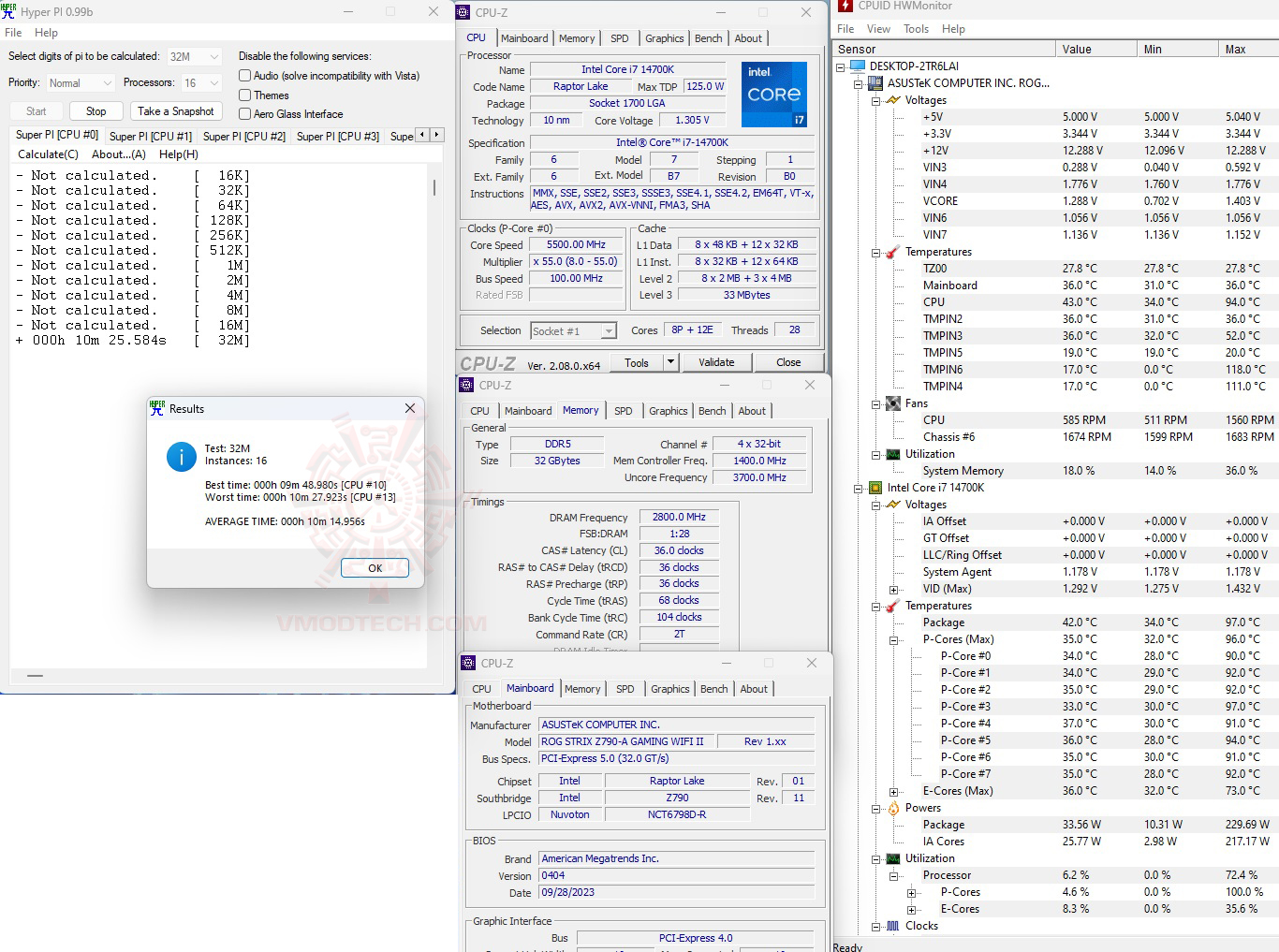Click the Value column header in HWMonitor

tap(1096, 49)
